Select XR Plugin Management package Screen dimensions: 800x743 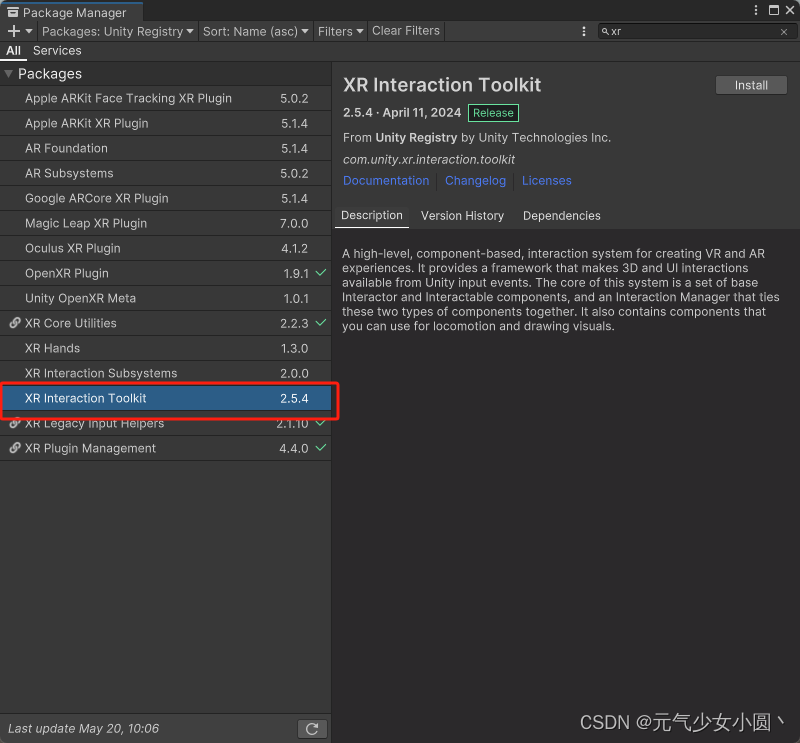(165, 448)
